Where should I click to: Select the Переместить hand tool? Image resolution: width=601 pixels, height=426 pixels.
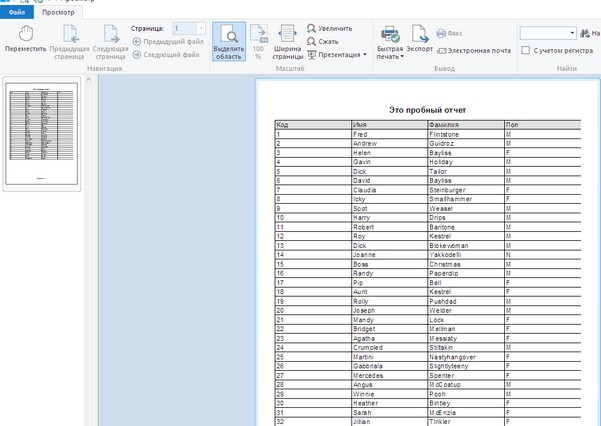[x=25, y=40]
